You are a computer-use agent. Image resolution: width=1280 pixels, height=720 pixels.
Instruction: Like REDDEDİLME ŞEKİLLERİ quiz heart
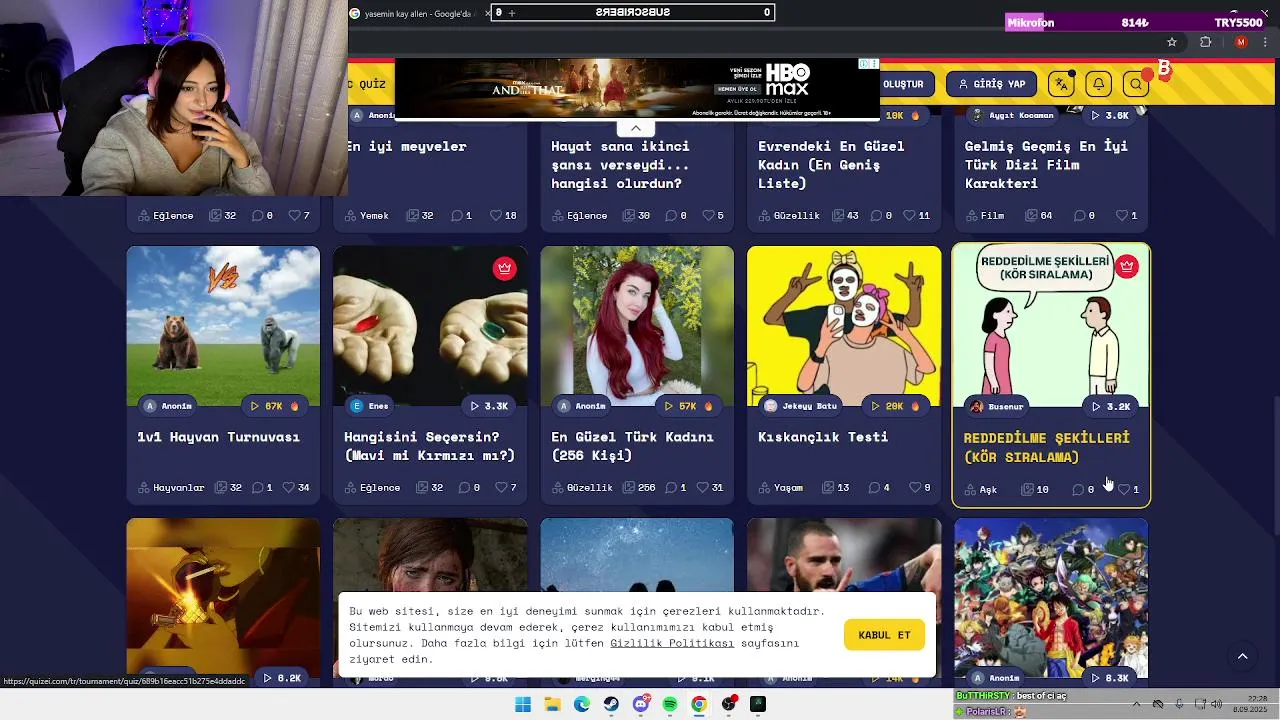point(1124,489)
